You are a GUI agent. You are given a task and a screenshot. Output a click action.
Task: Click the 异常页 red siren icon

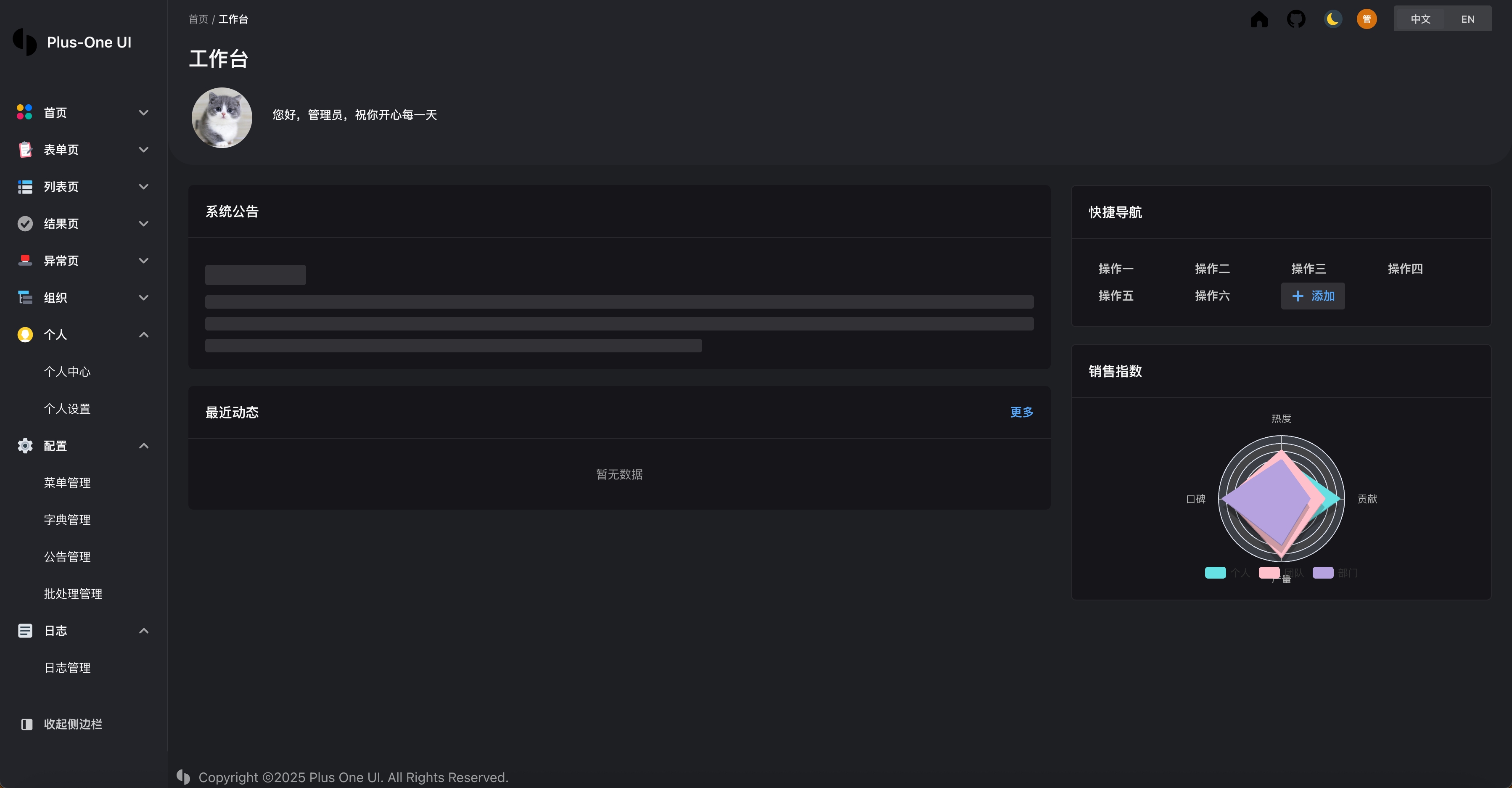tap(25, 261)
